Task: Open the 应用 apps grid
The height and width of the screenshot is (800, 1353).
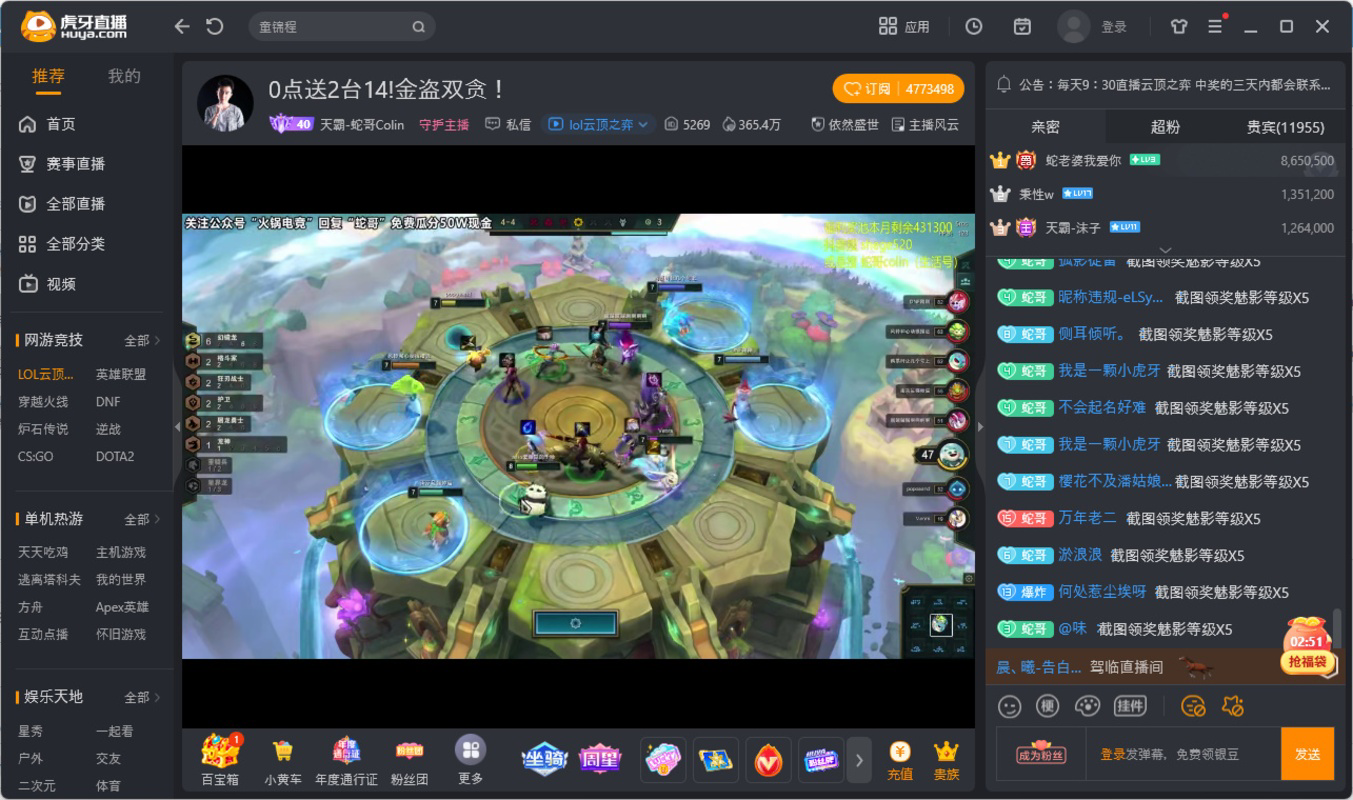Action: tap(904, 27)
